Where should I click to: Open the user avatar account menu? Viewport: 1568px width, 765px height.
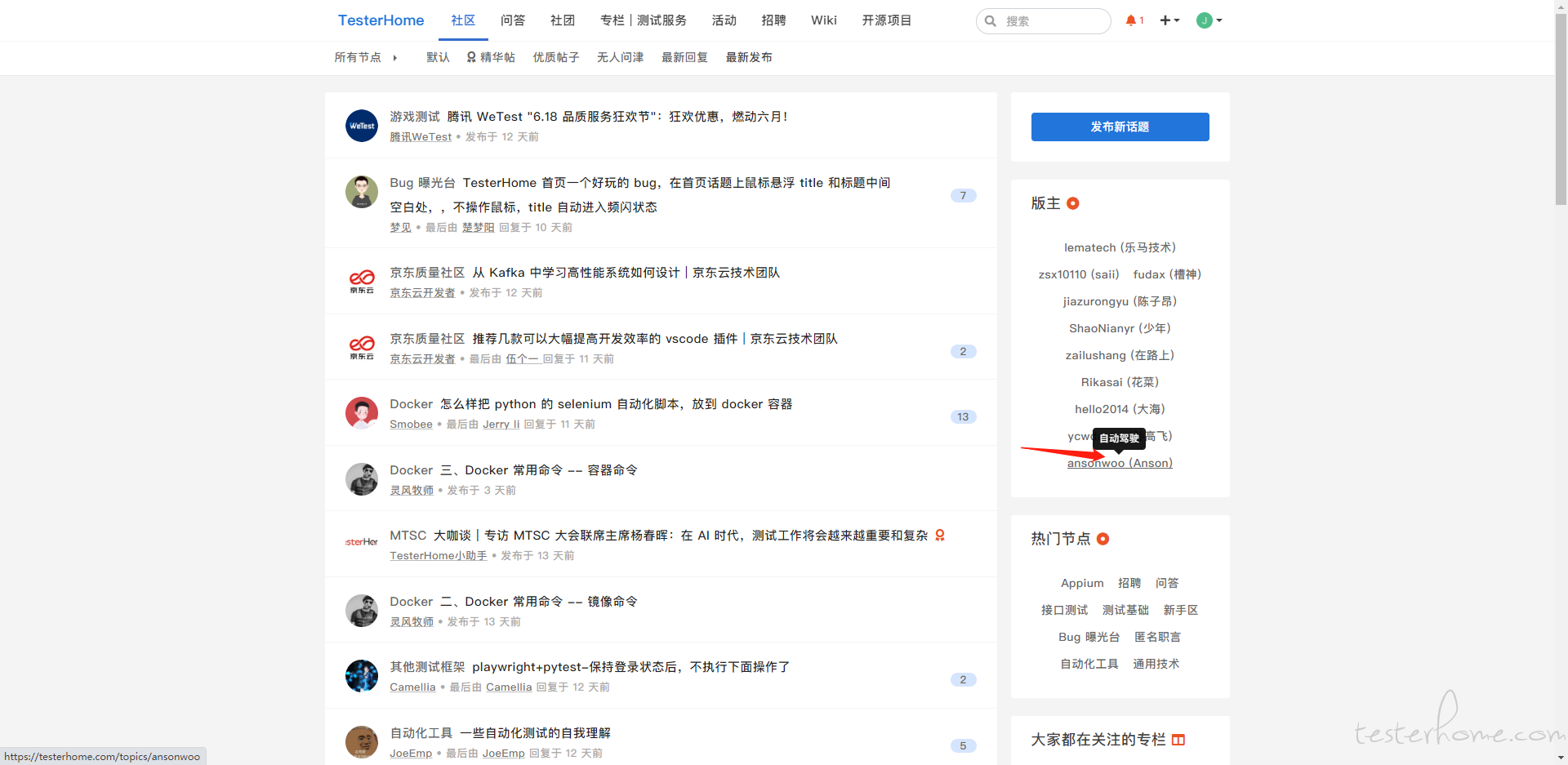(1209, 20)
